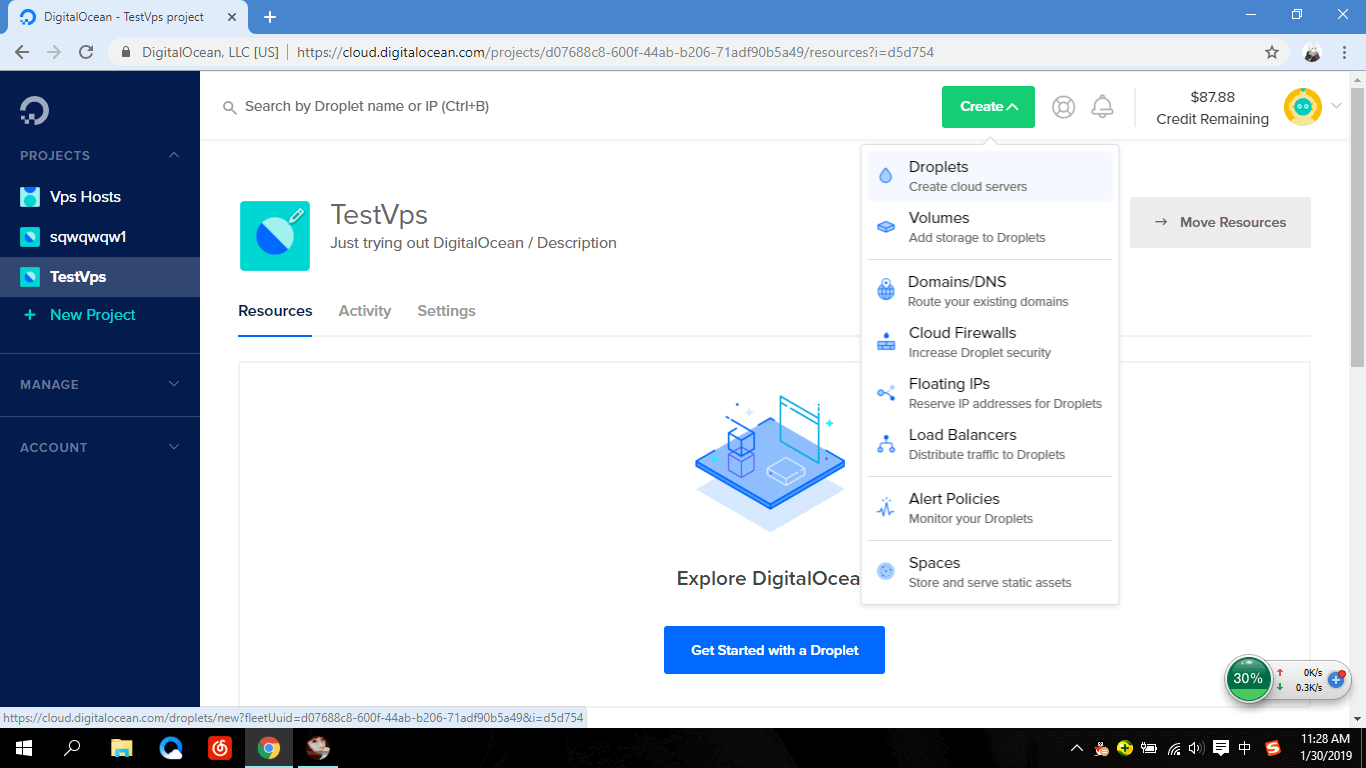Open File Explorer from the taskbar
Screen dimensions: 1366x768
point(121,748)
